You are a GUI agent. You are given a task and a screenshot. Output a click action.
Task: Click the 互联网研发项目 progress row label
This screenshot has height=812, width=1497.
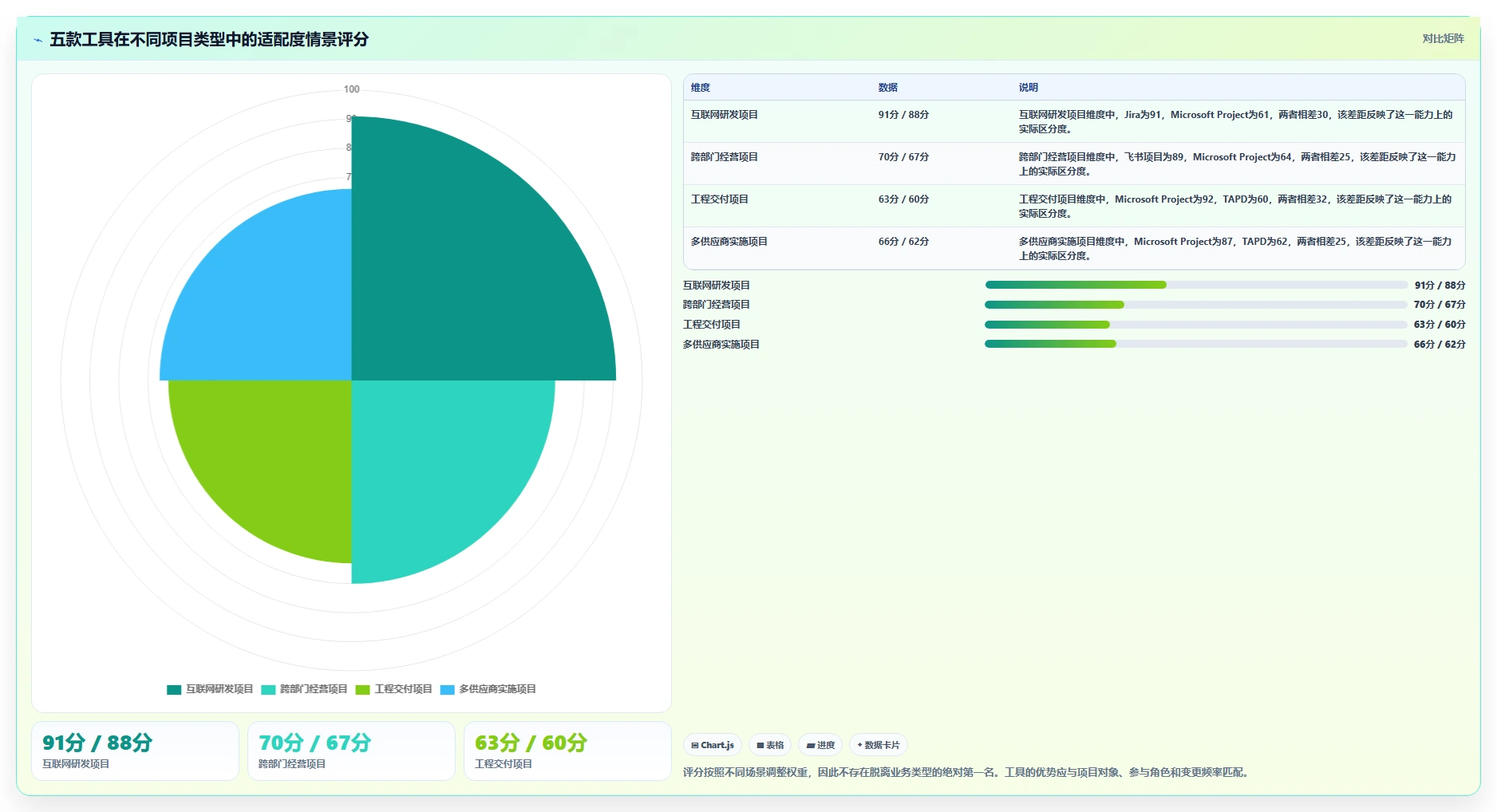point(717,286)
